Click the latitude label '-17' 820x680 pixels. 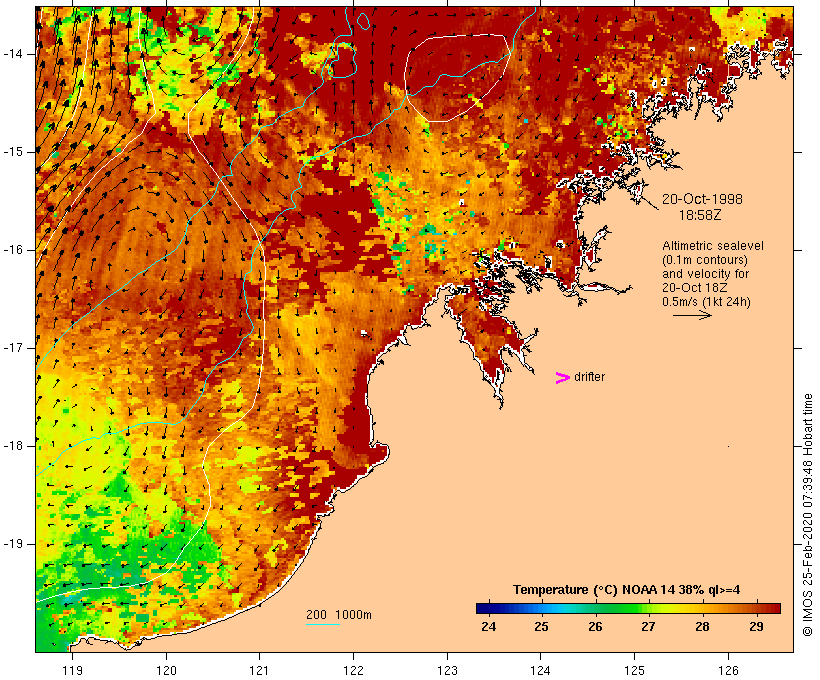pyautogui.click(x=13, y=348)
